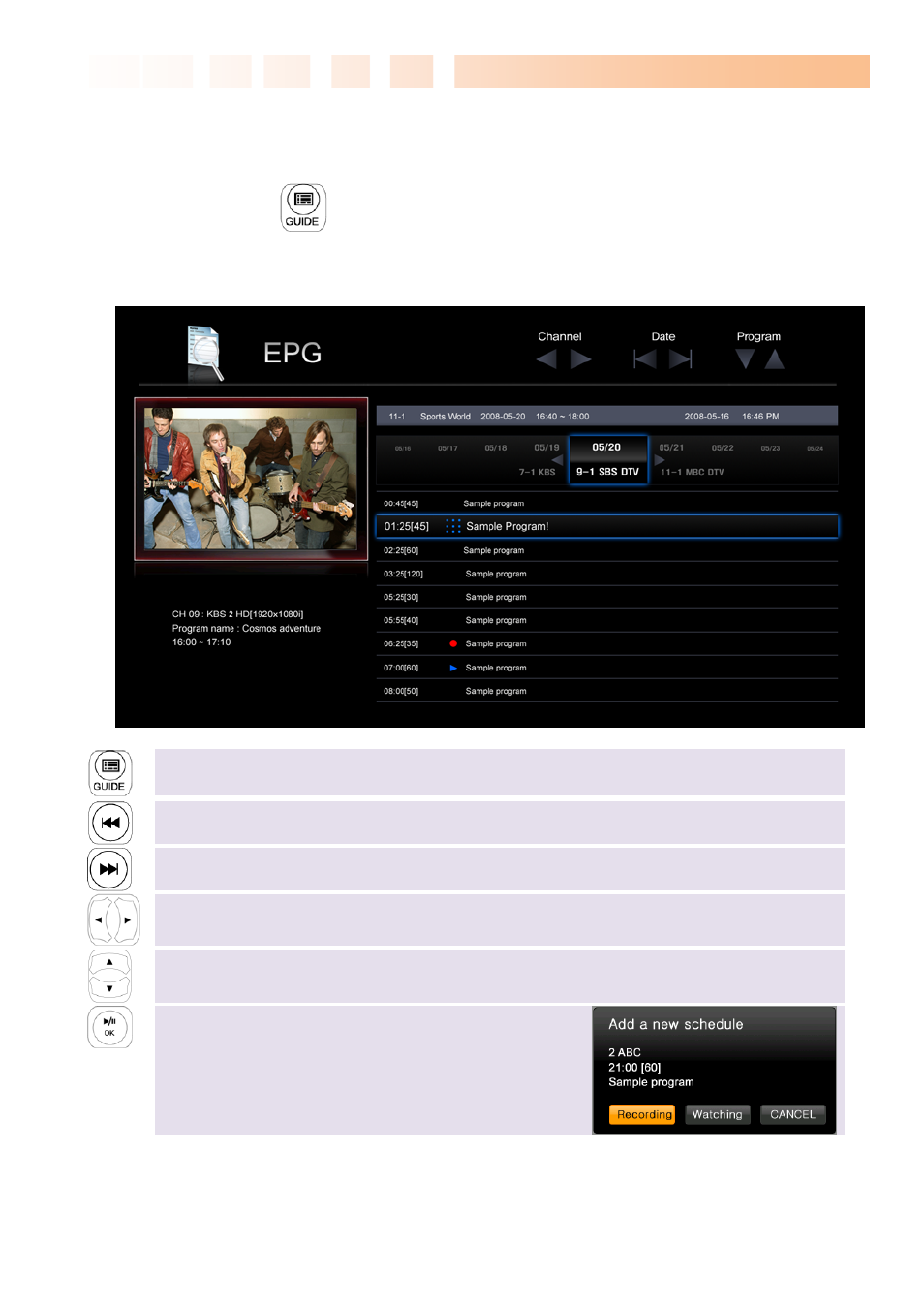Click the GUIDE remote icon above the EPG screen
The image size is (924, 1308).
click(303, 207)
